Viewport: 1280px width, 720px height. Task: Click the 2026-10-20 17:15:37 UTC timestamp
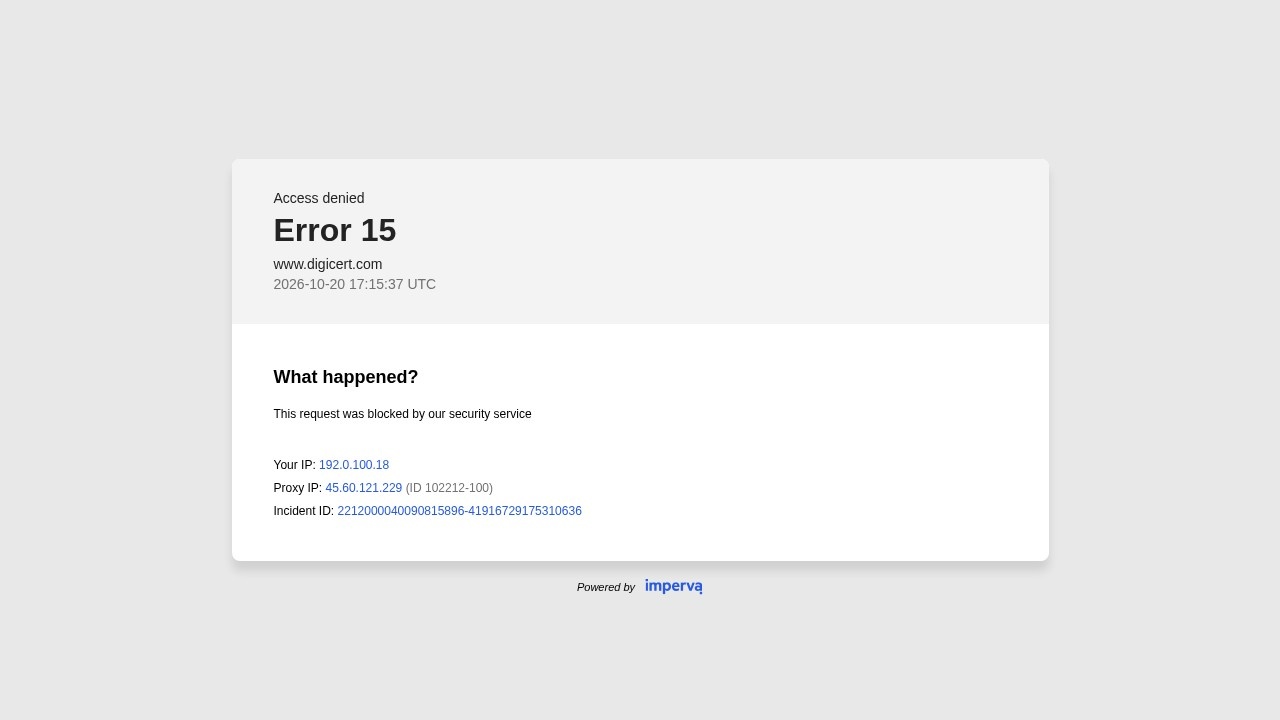tap(355, 284)
